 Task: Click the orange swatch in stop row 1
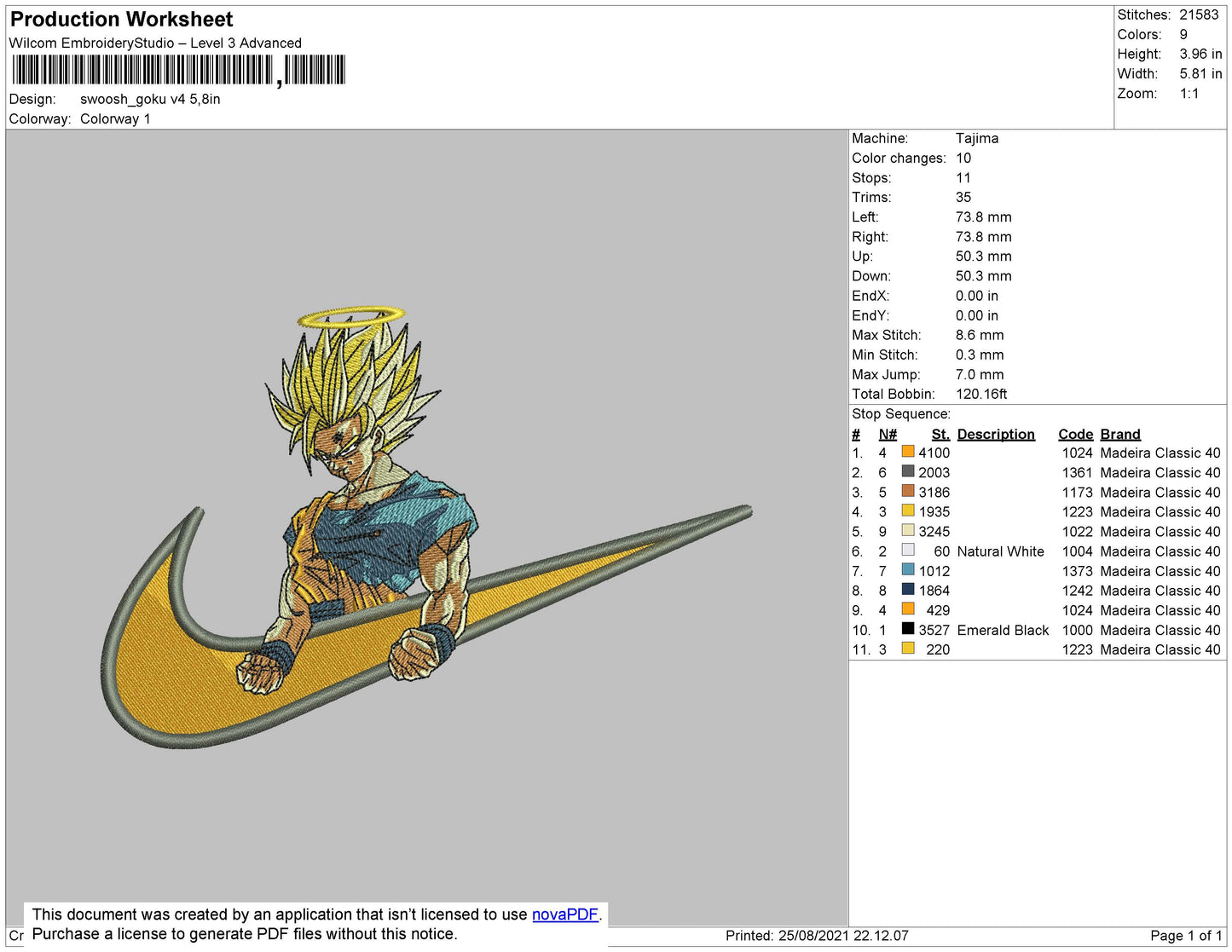point(908,452)
